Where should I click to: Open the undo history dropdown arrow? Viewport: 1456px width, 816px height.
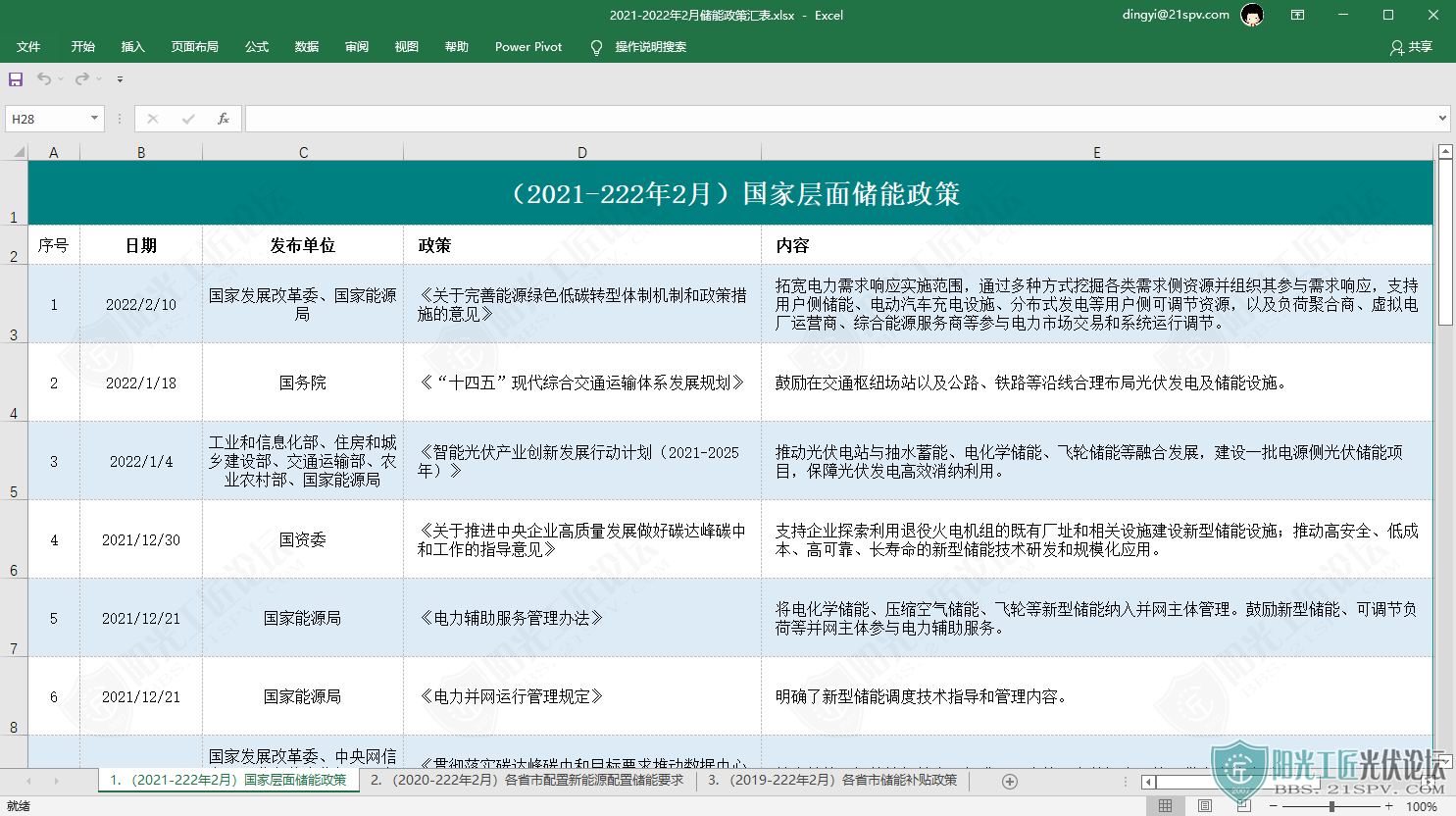pyautogui.click(x=61, y=79)
